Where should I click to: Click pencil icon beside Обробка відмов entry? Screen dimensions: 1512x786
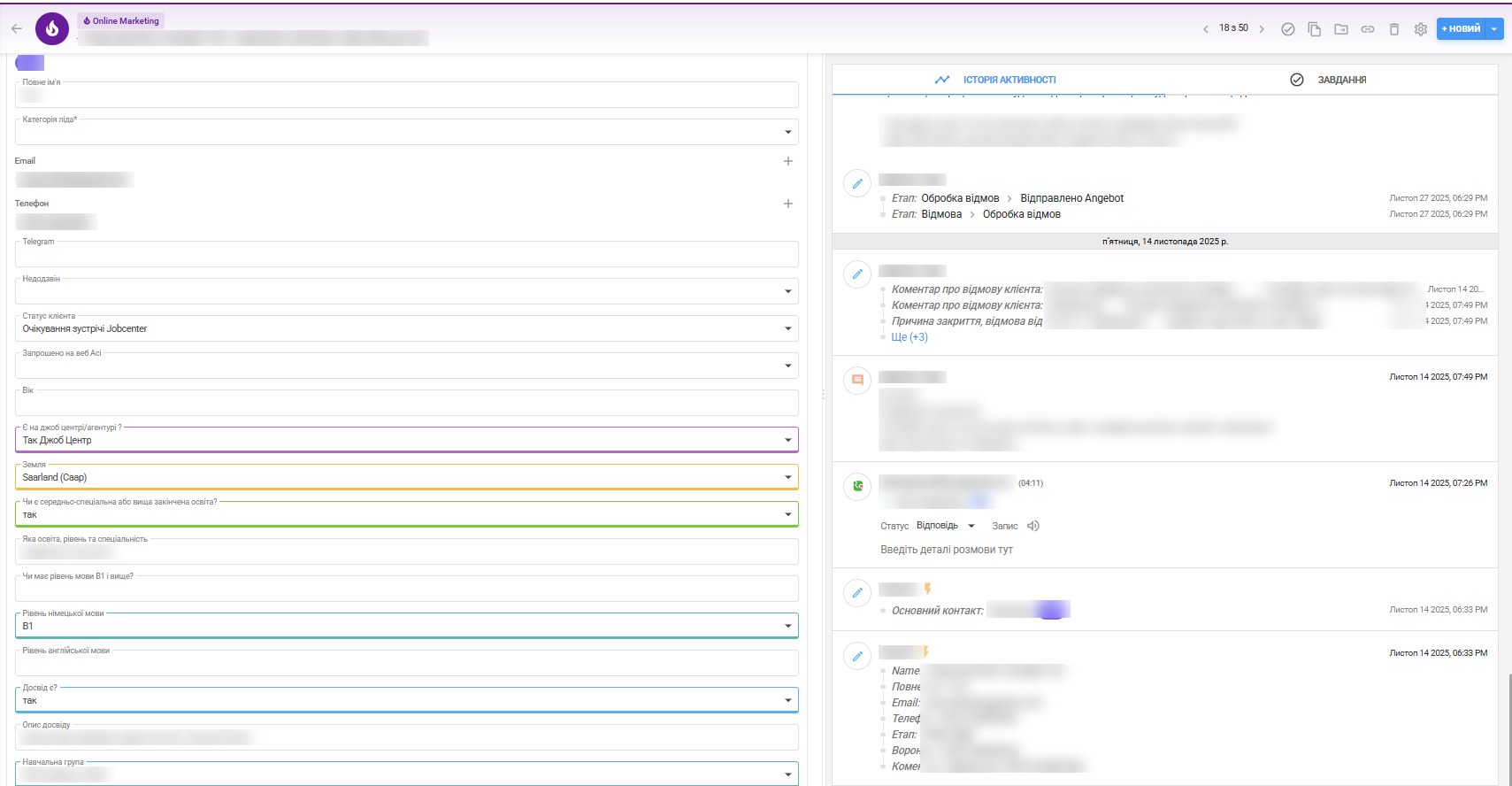point(857,183)
